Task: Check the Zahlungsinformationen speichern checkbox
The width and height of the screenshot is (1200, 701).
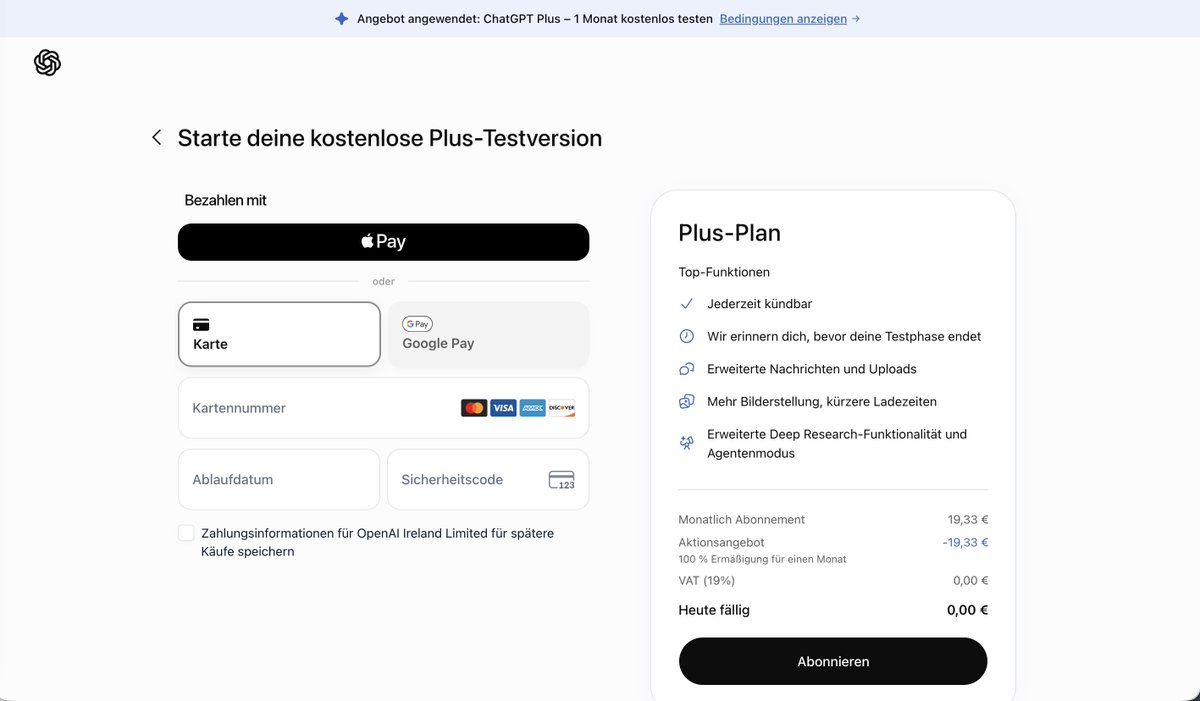Action: point(186,533)
